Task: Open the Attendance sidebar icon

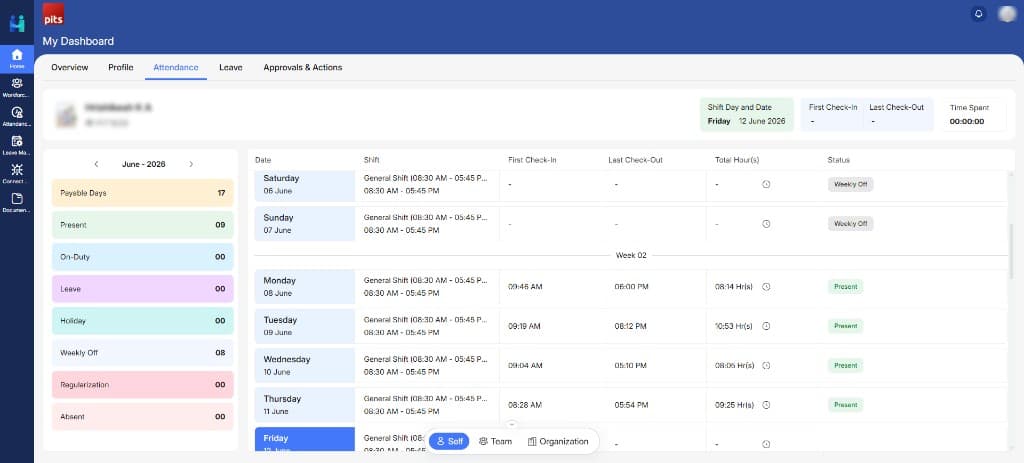Action: [17, 116]
